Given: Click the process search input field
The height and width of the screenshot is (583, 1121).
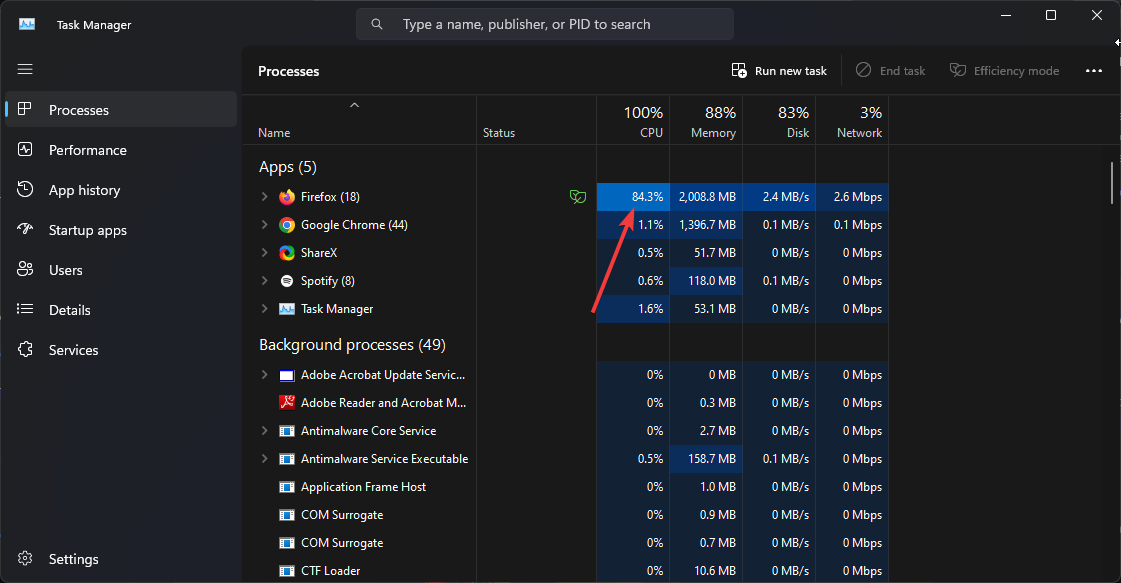Looking at the screenshot, I should [545, 24].
